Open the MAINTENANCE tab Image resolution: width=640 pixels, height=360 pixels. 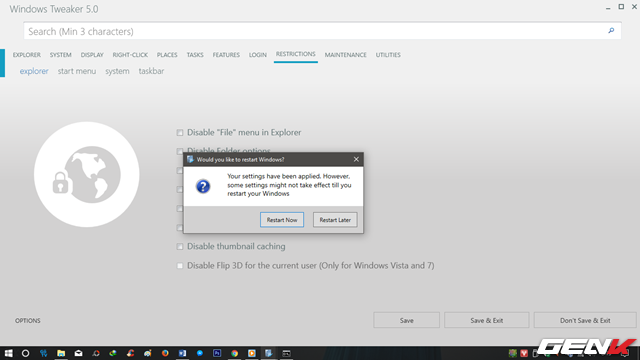pos(345,55)
